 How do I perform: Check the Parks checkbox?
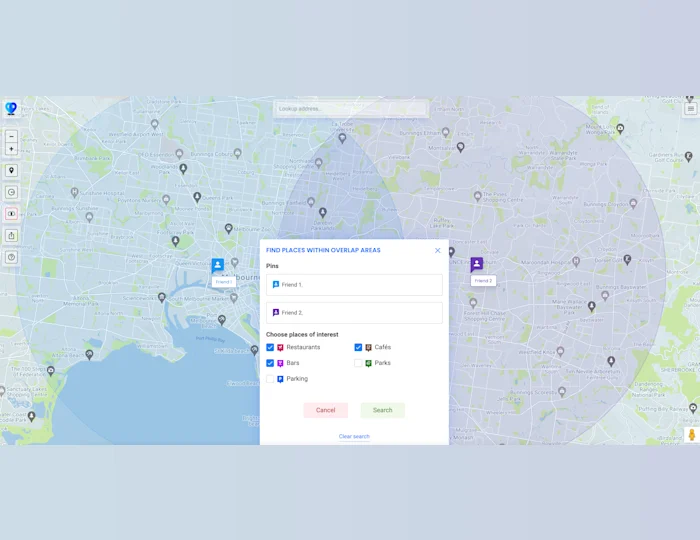tap(358, 363)
